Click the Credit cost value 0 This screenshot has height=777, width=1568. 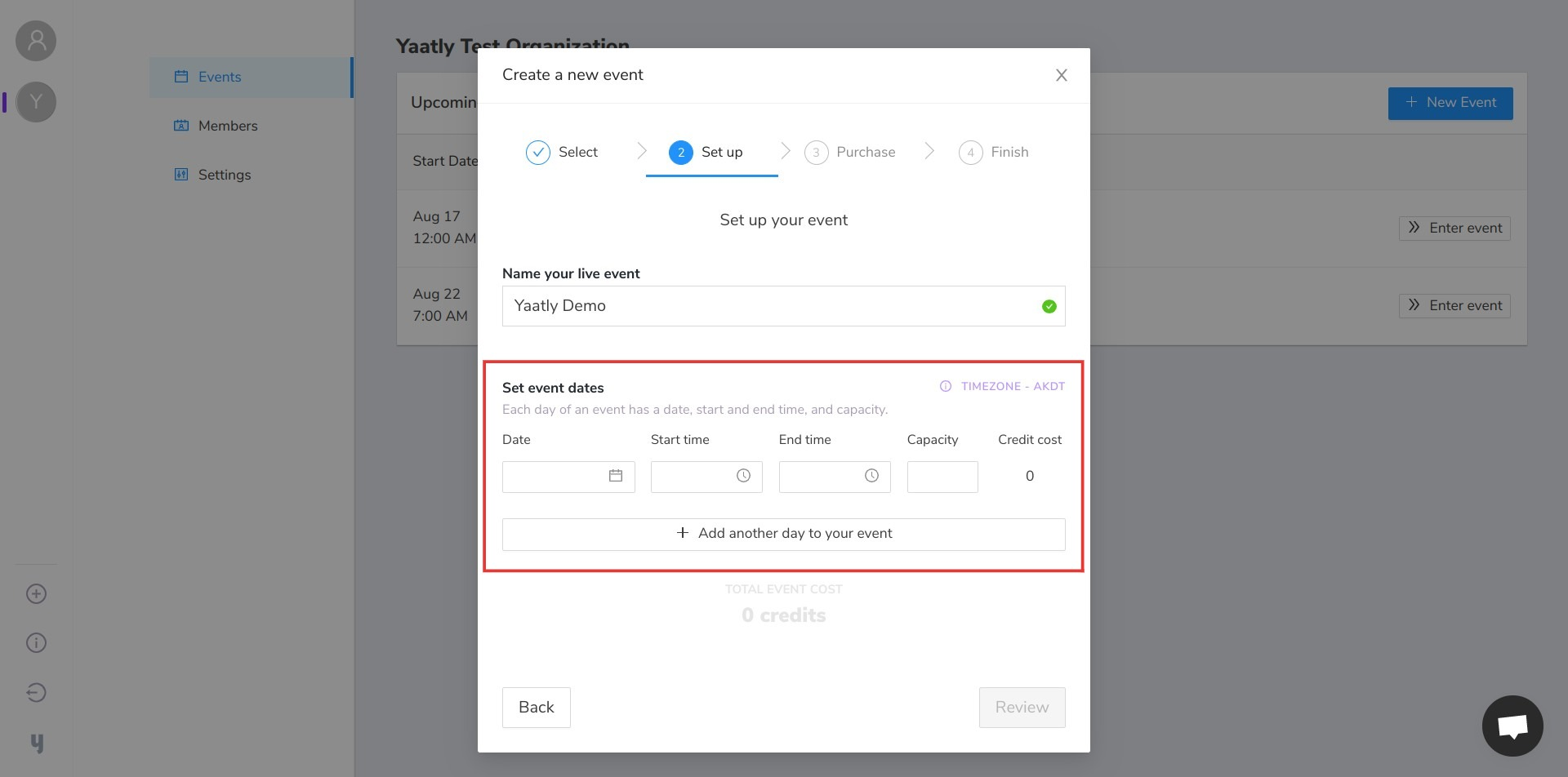tap(1029, 476)
